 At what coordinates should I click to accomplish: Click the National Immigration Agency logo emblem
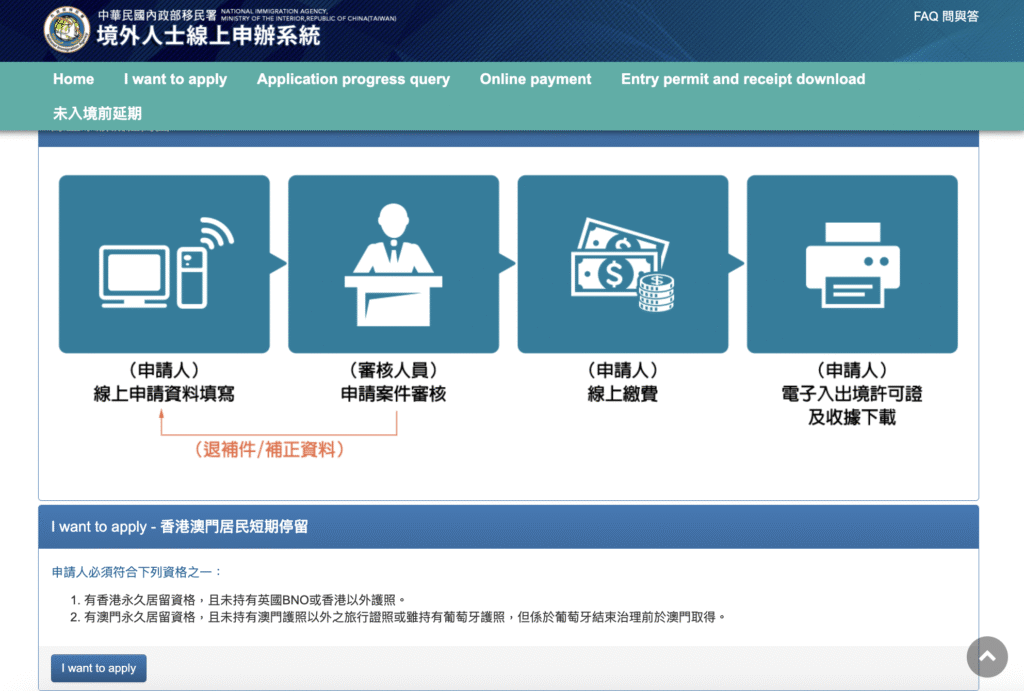(x=67, y=29)
